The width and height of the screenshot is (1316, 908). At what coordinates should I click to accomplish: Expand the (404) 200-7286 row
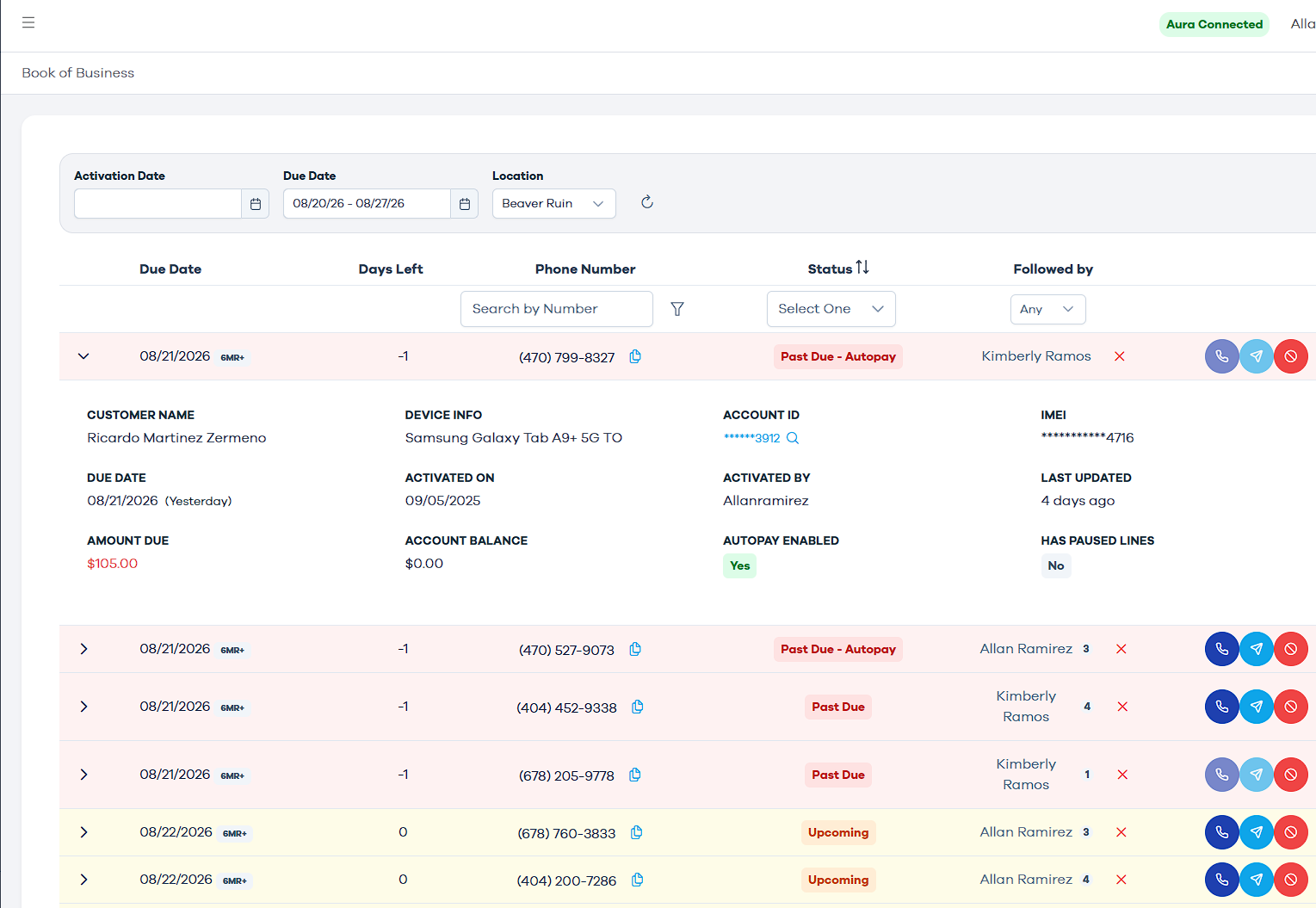(83, 880)
